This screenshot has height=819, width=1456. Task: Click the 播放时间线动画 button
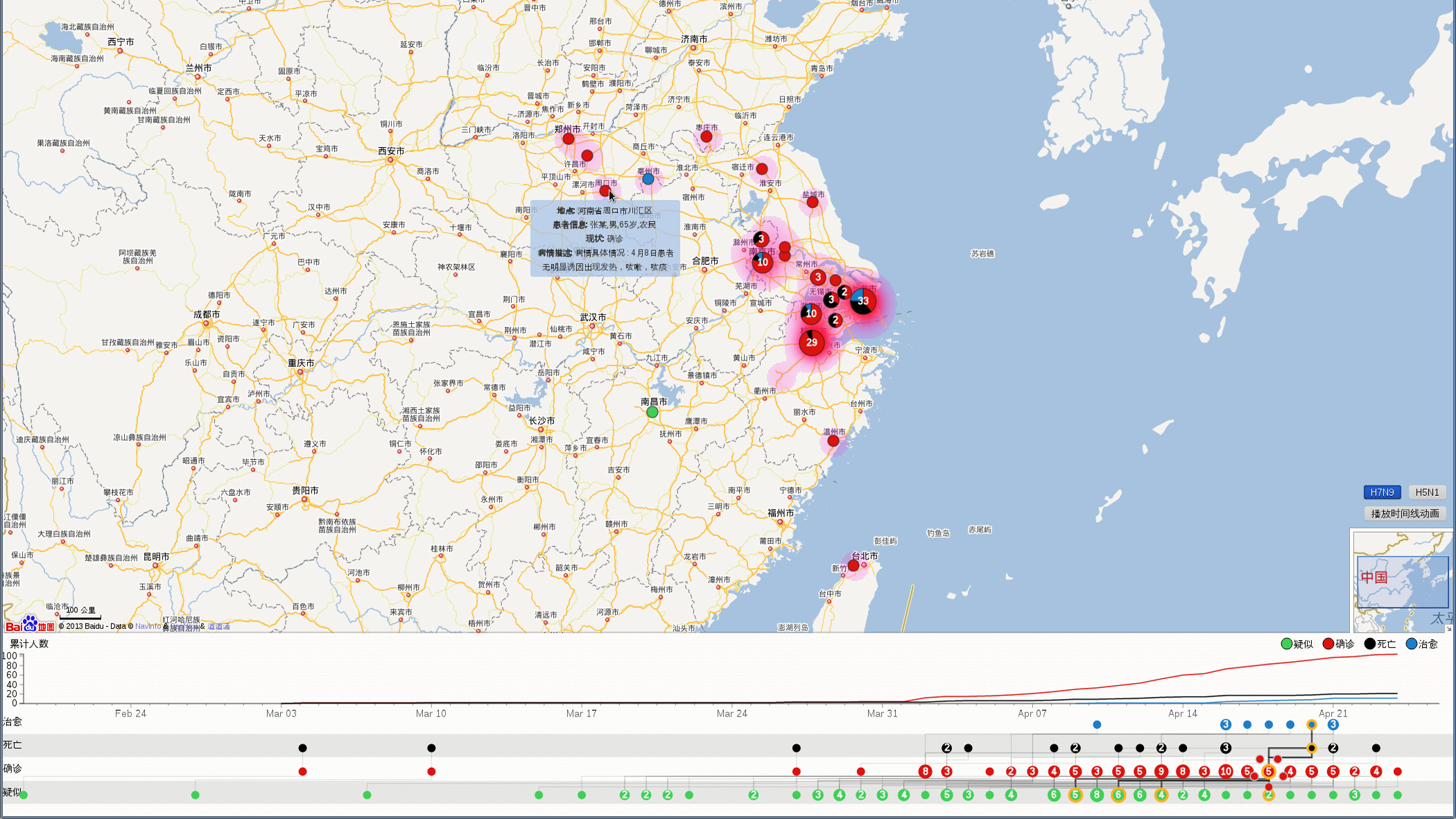(1405, 514)
